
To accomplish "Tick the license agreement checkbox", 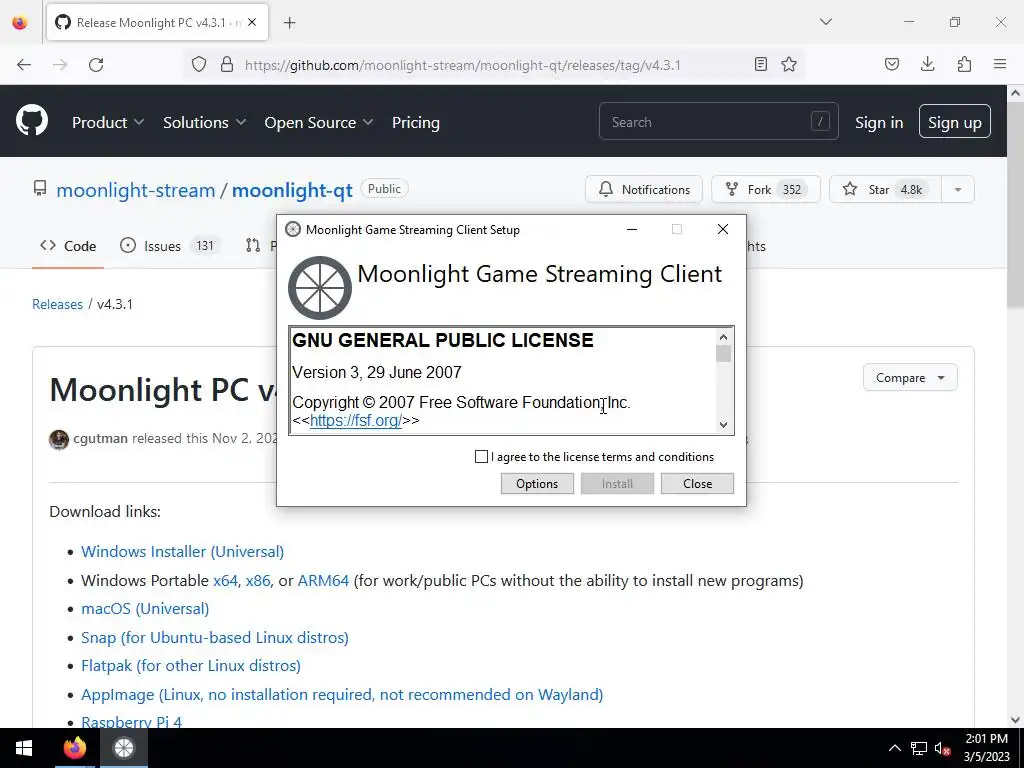I will pos(481,456).
